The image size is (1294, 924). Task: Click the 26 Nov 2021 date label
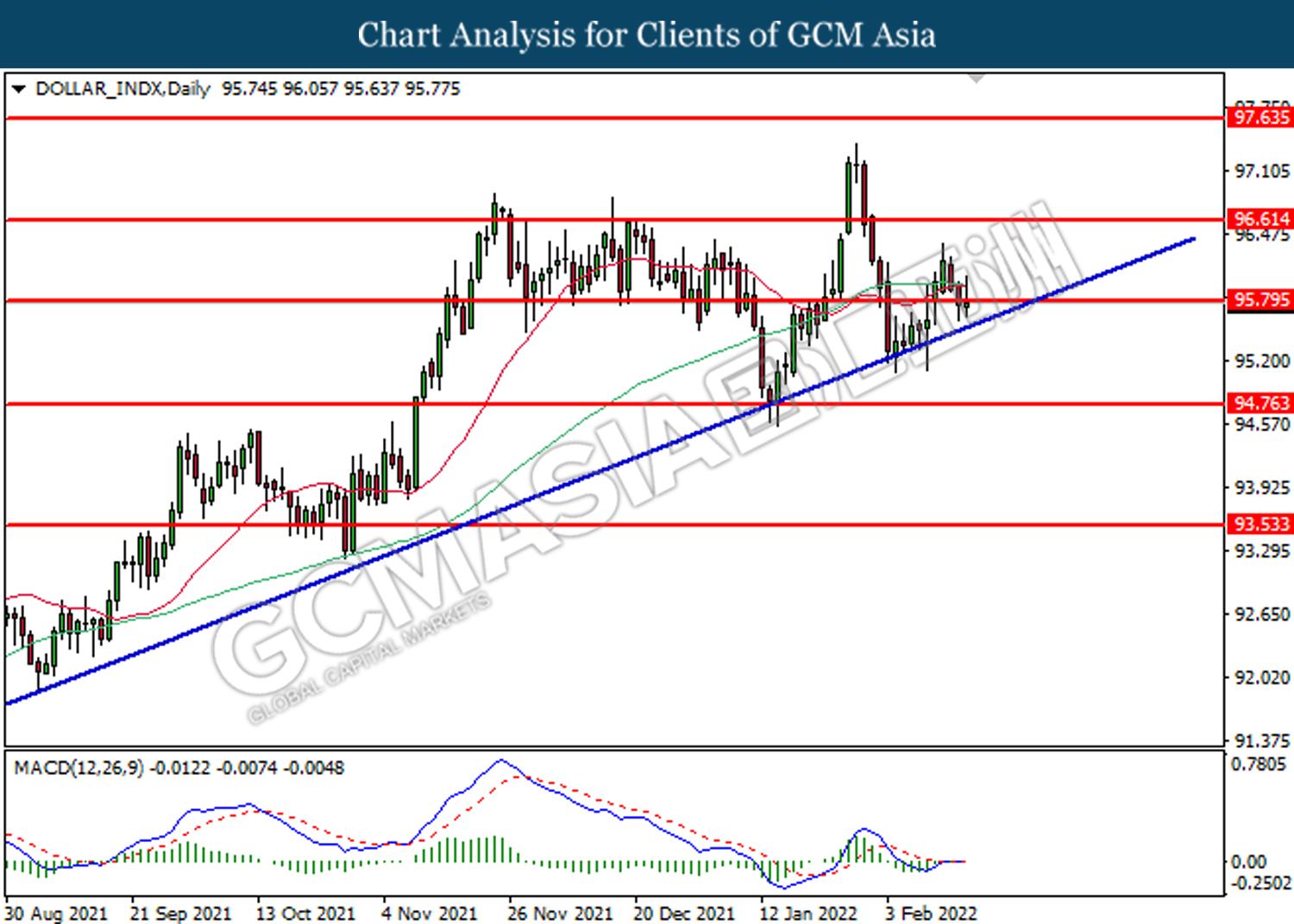pyautogui.click(x=560, y=914)
